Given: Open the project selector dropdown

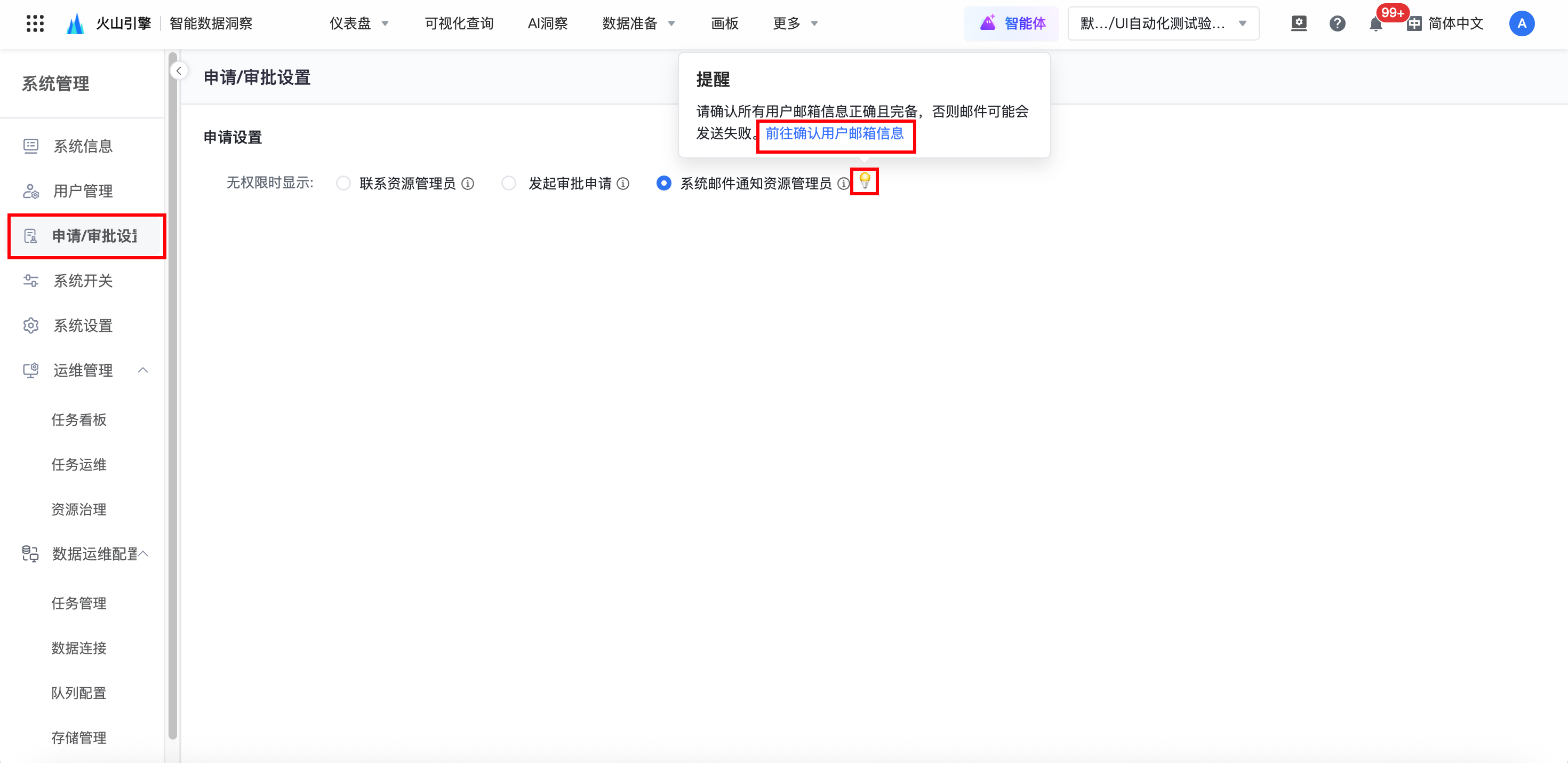Looking at the screenshot, I should (1163, 24).
